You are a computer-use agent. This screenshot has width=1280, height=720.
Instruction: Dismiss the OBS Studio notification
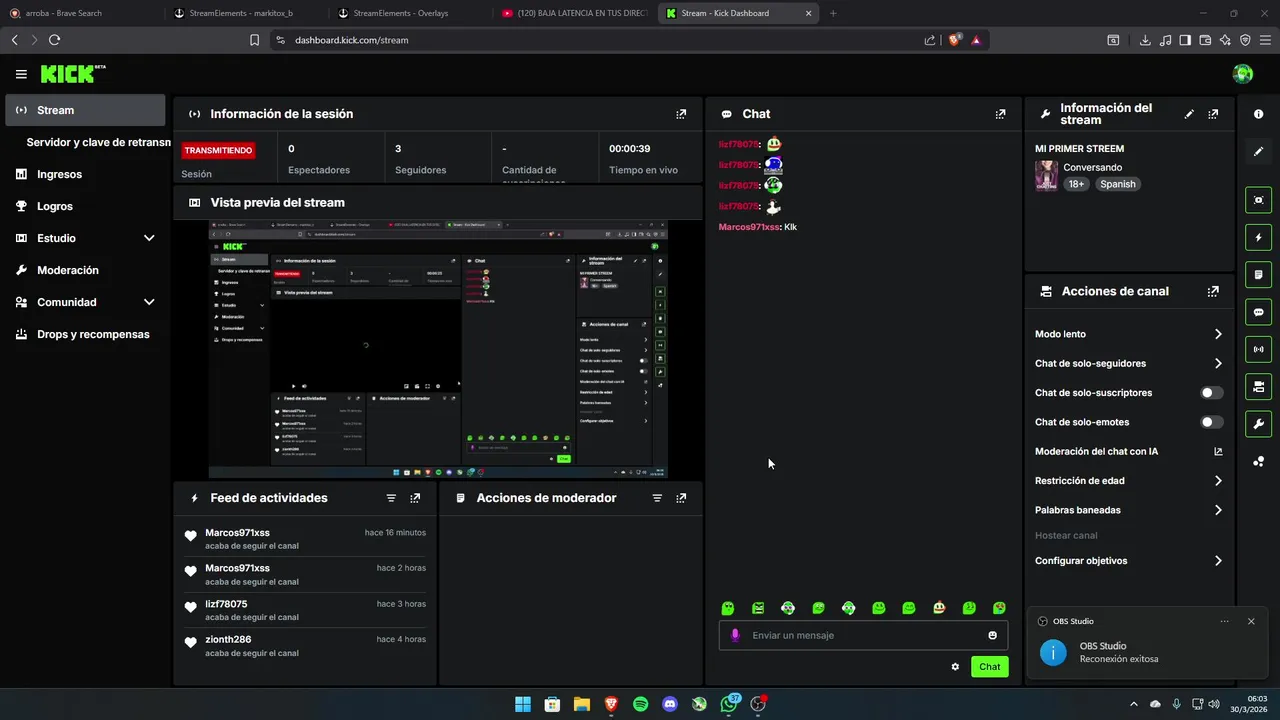(1251, 621)
